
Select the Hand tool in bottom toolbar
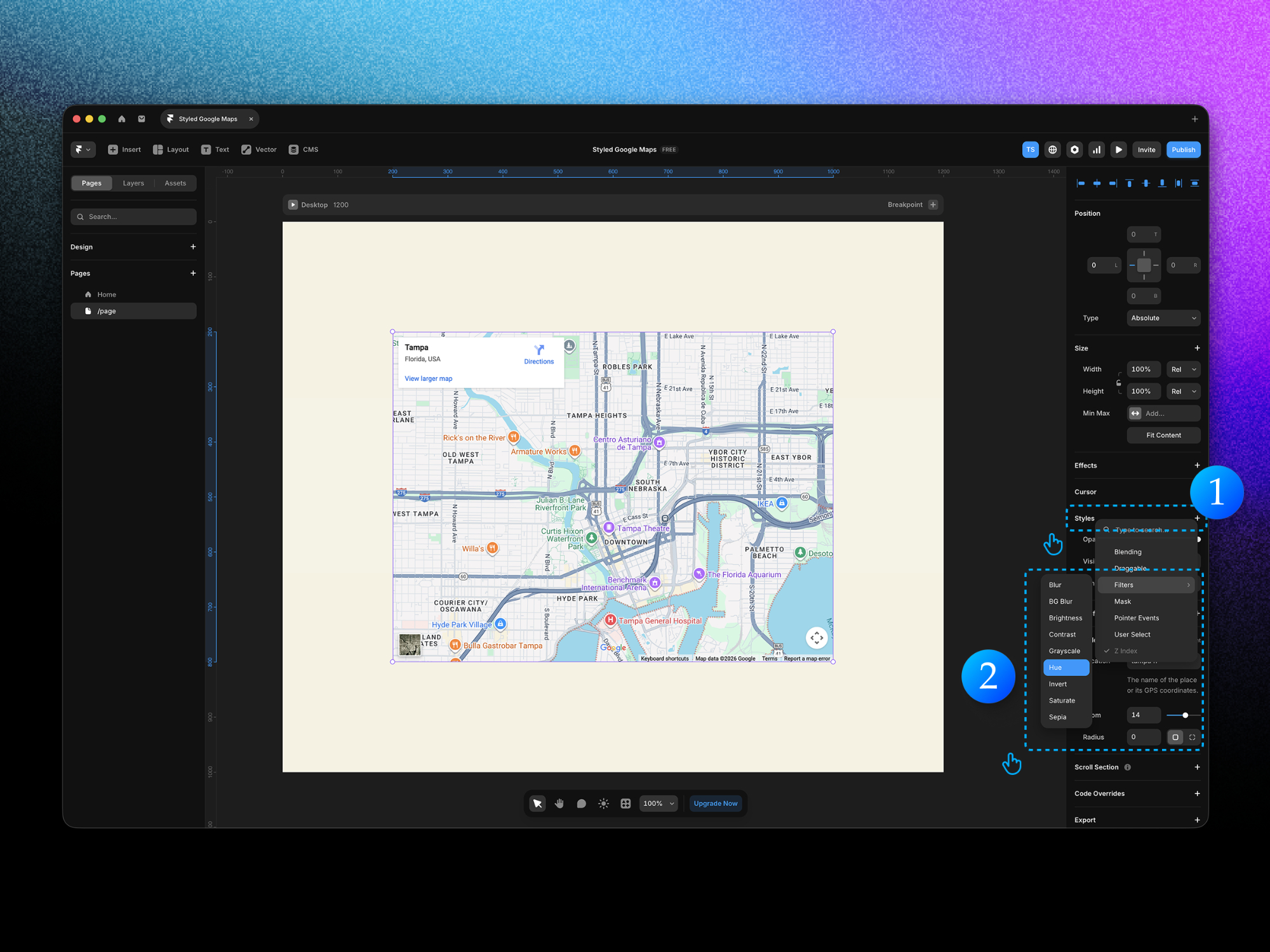click(559, 803)
